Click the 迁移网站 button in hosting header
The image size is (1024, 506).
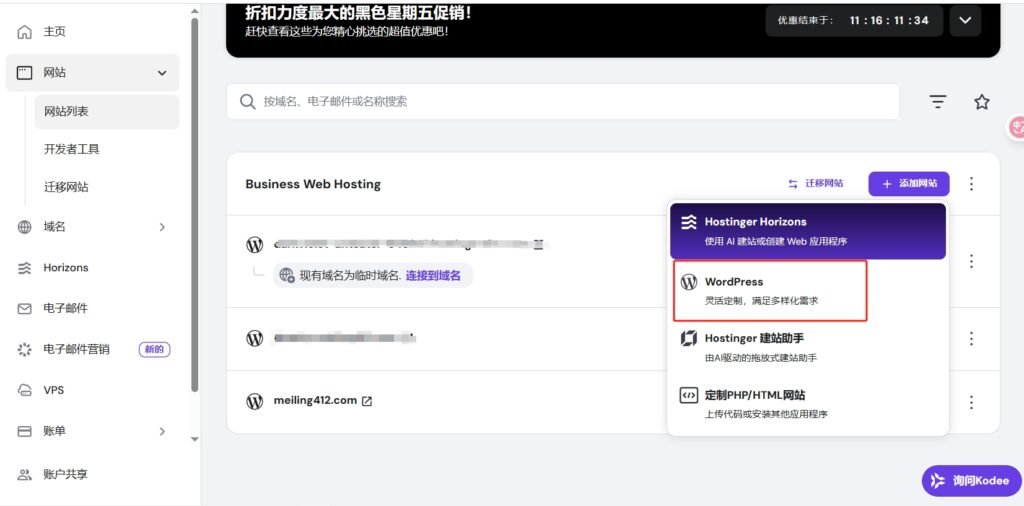pyautogui.click(x=815, y=184)
